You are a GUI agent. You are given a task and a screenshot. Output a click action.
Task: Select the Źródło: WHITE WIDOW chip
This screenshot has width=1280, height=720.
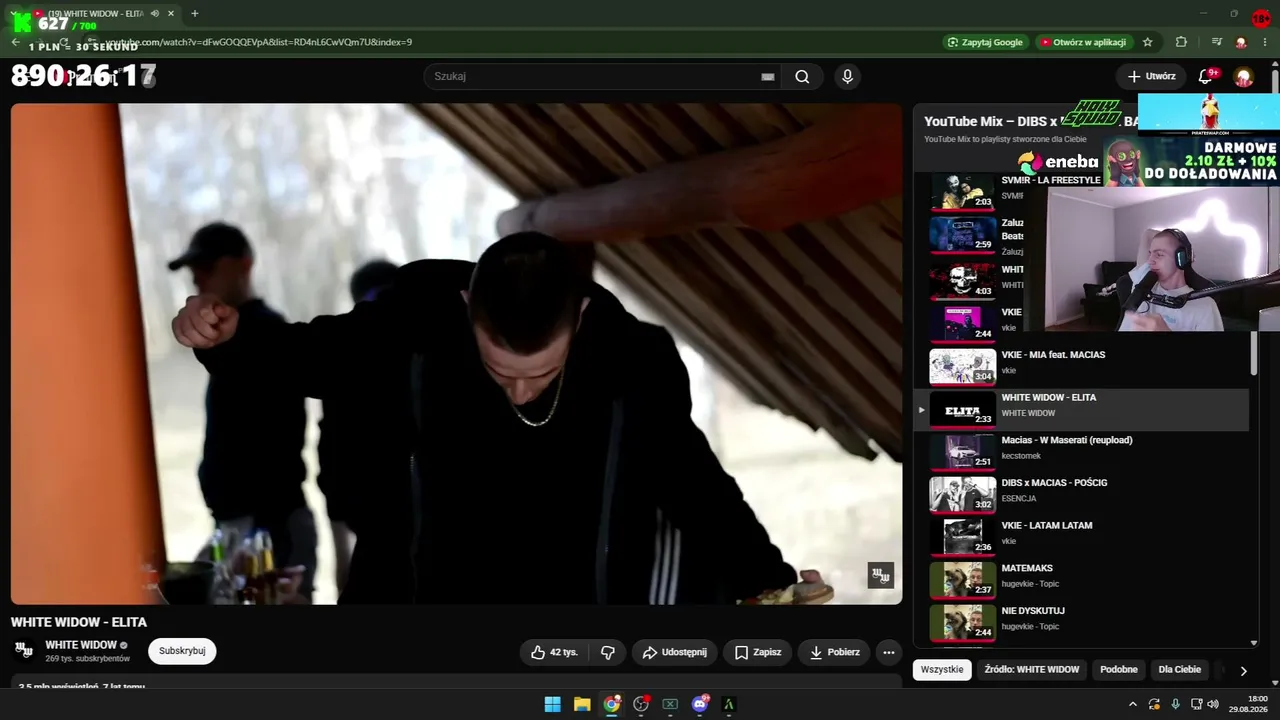tap(1032, 670)
